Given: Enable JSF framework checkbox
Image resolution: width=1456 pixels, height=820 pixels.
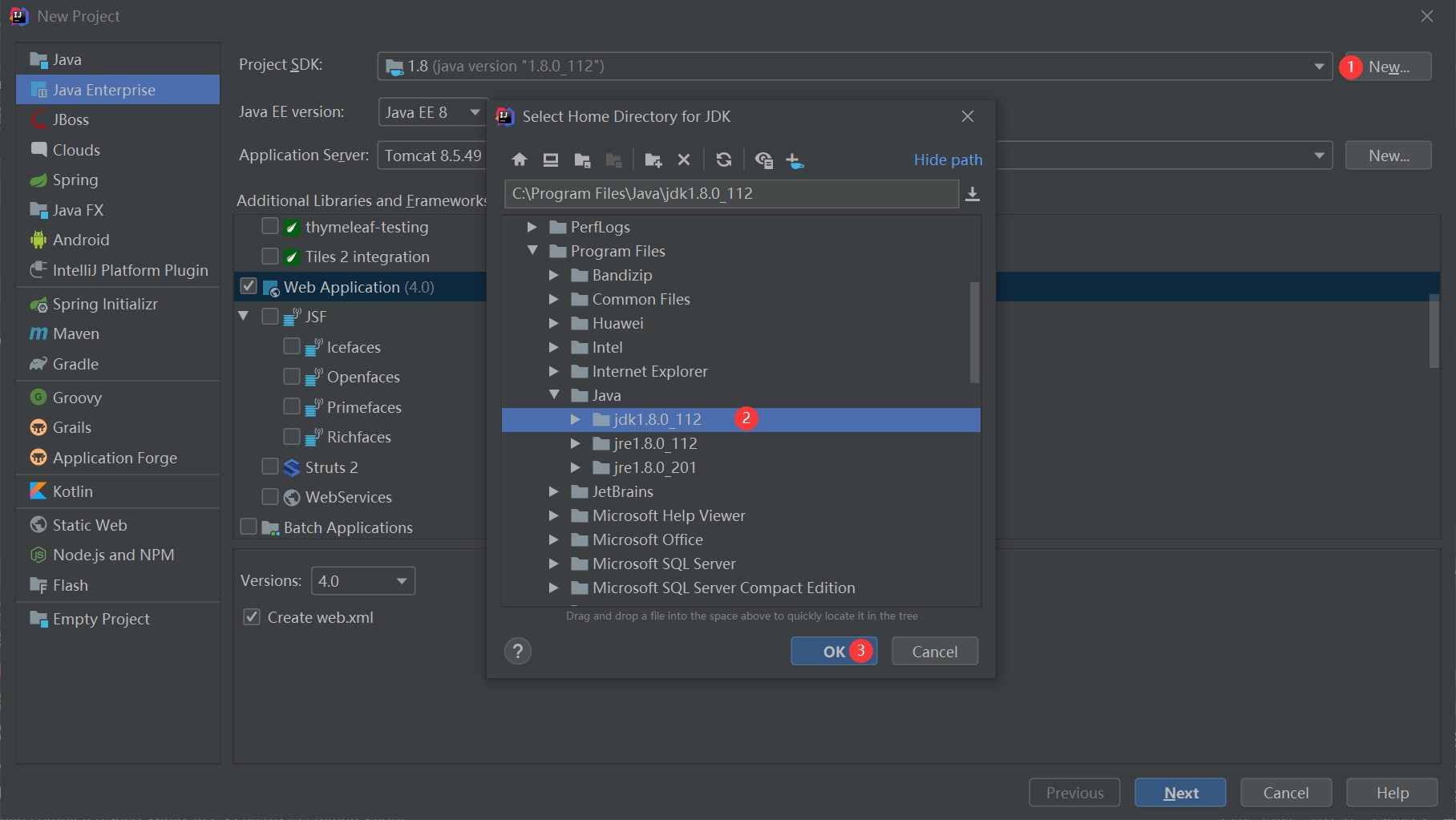Looking at the screenshot, I should [270, 316].
